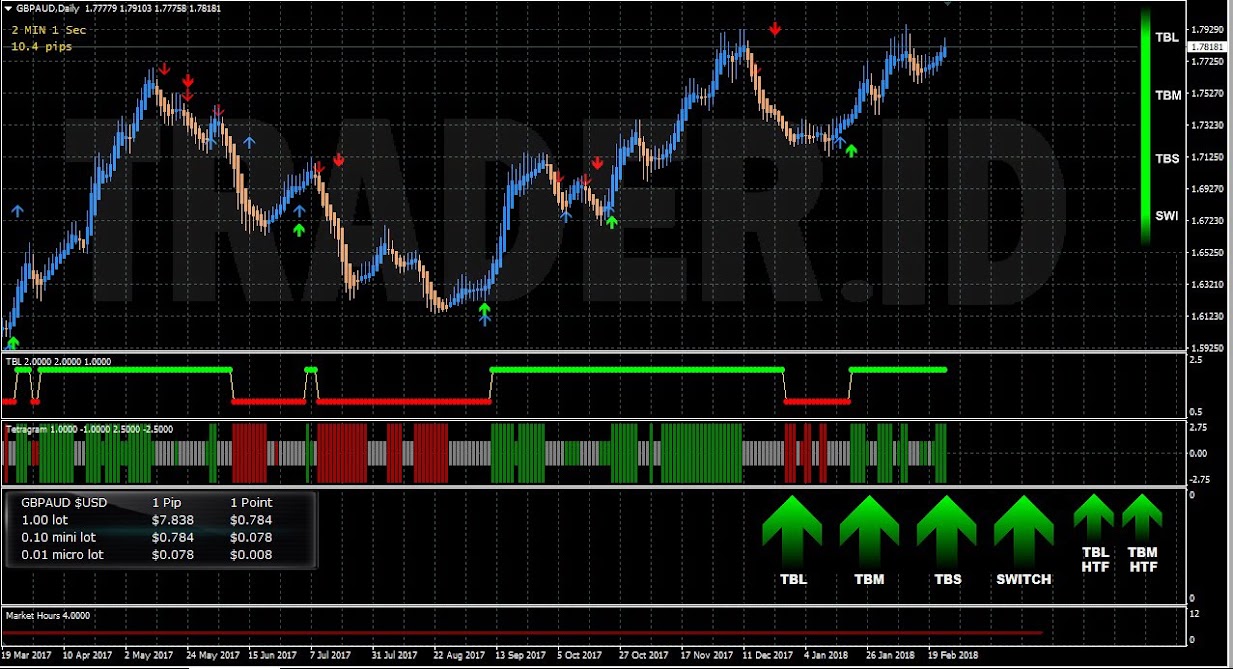Click the '2 May 2017' date on time axis
The width and height of the screenshot is (1233, 669).
(x=147, y=655)
